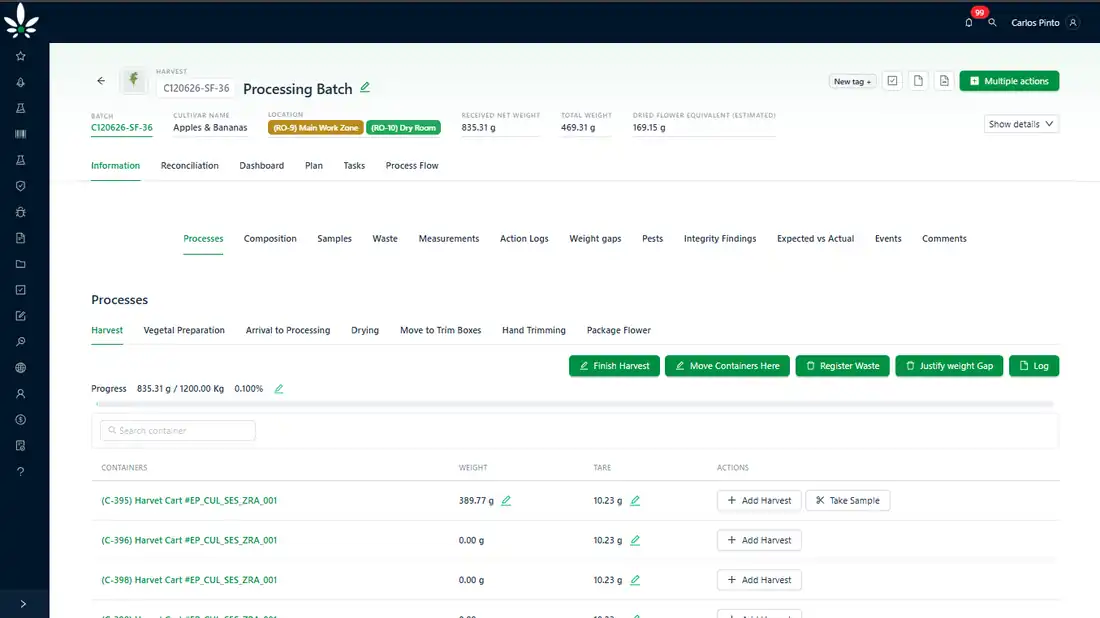This screenshot has height=618, width=1100.
Task: Open the globe icon in sidebar
Action: pos(20,368)
